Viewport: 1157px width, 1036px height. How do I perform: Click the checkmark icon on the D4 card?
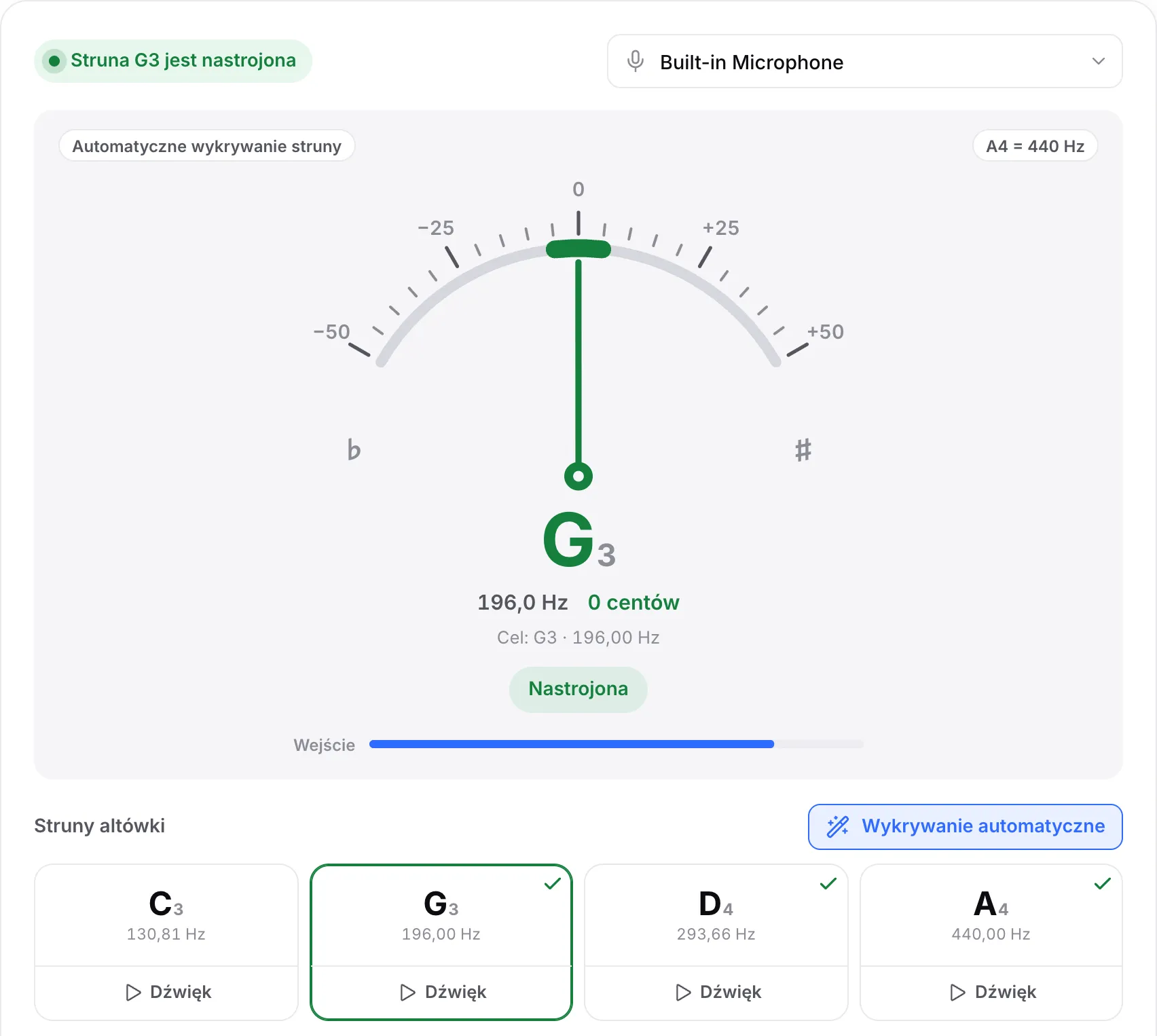pyautogui.click(x=828, y=883)
